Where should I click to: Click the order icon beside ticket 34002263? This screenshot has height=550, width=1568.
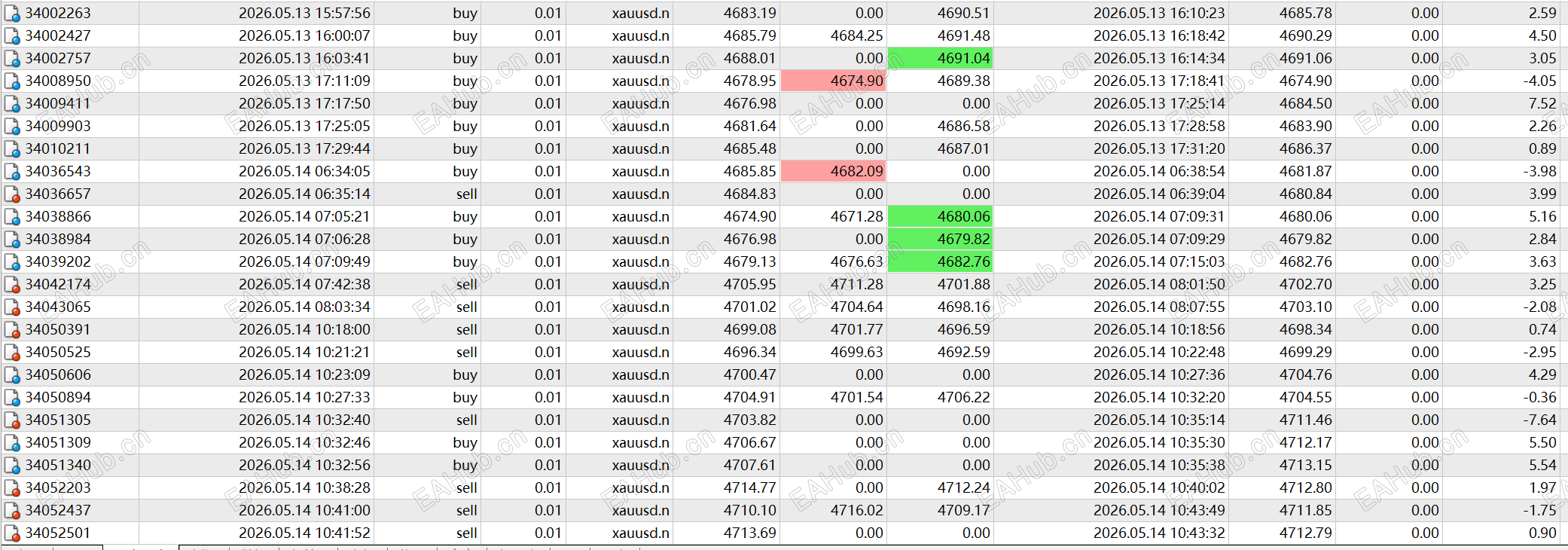click(12, 14)
